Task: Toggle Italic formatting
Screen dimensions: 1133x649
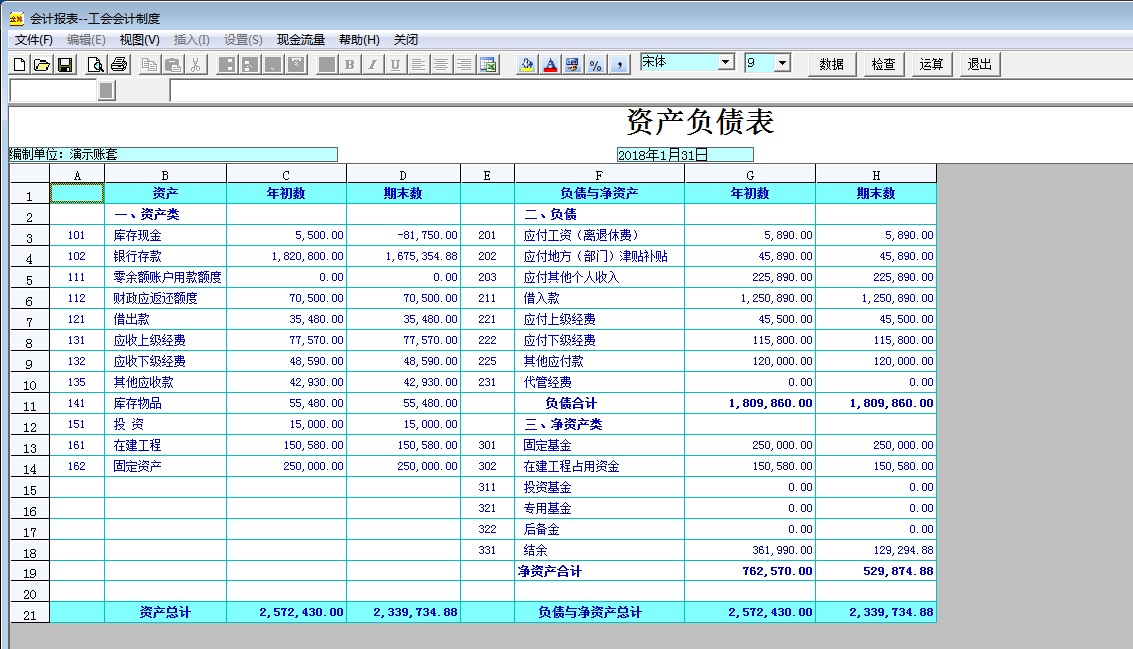Action: tap(372, 64)
